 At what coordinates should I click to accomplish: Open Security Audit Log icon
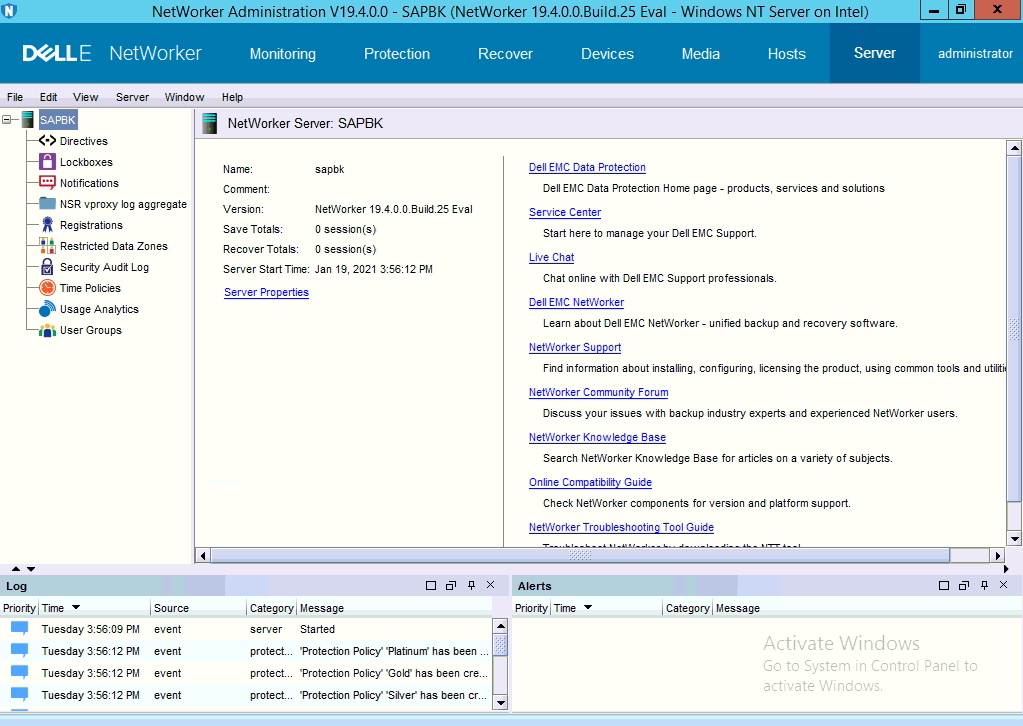47,267
